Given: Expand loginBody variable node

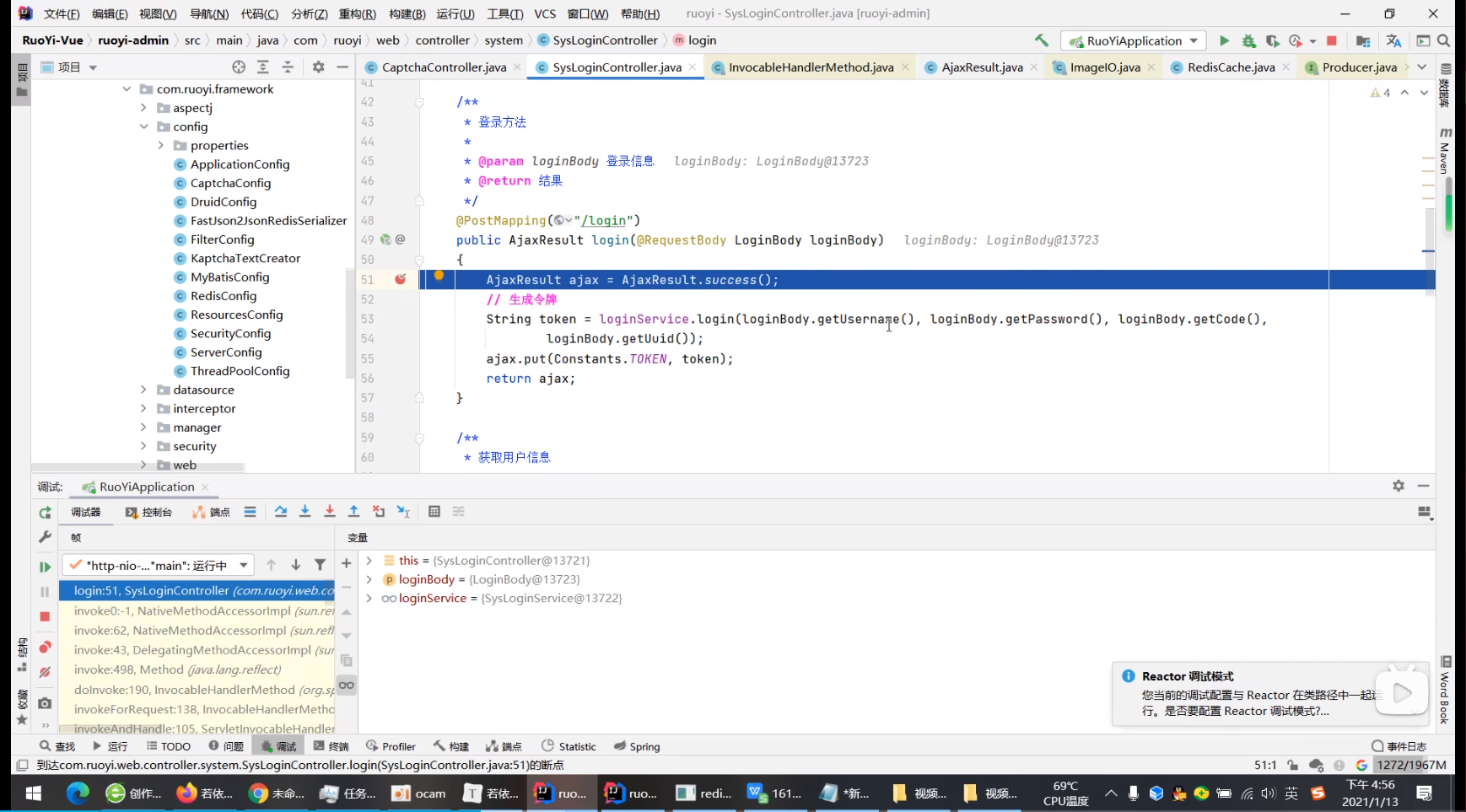Looking at the screenshot, I should (369, 579).
